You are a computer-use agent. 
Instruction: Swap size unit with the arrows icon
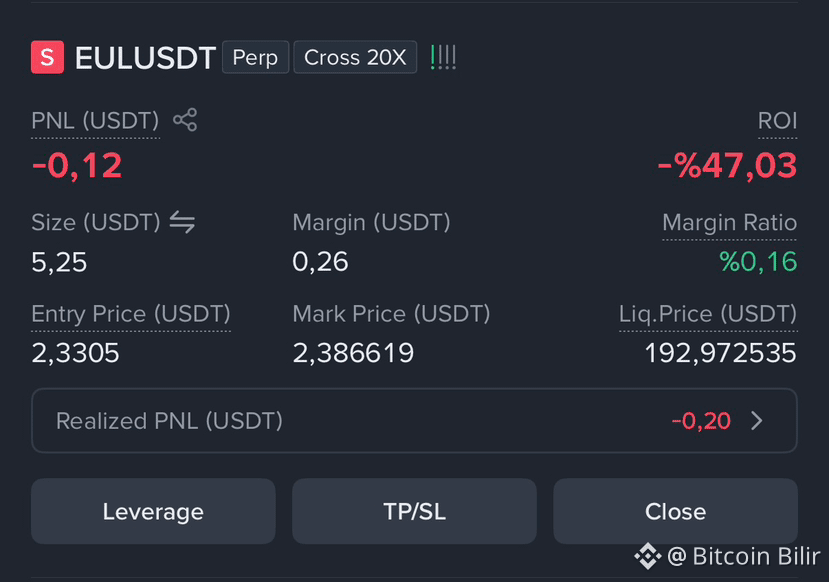(x=182, y=222)
